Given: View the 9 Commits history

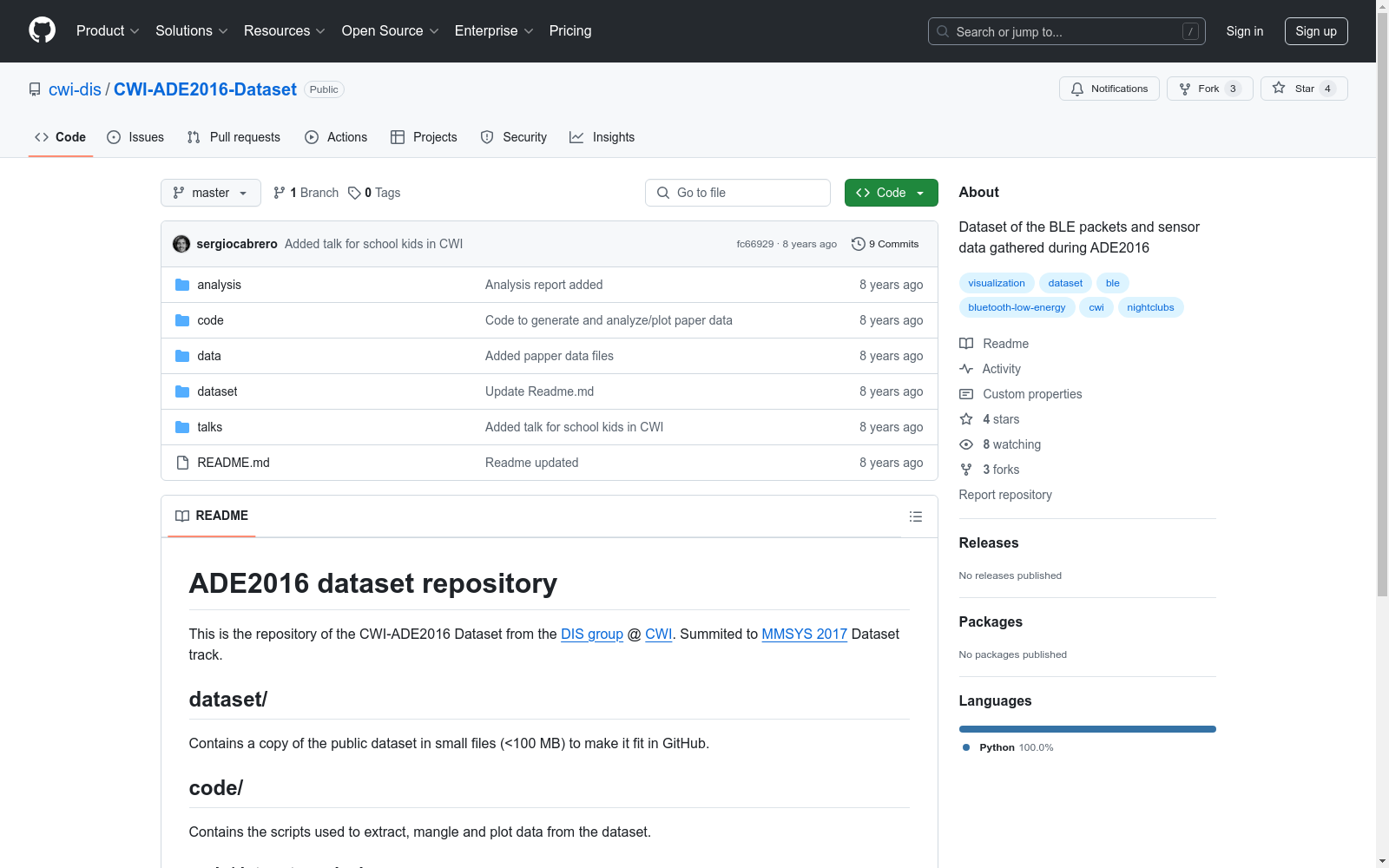Looking at the screenshot, I should (x=885, y=244).
